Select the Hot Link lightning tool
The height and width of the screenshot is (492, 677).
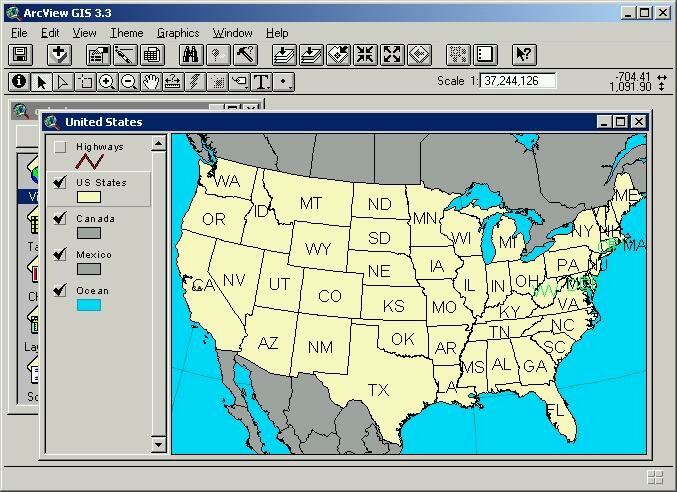click(195, 82)
